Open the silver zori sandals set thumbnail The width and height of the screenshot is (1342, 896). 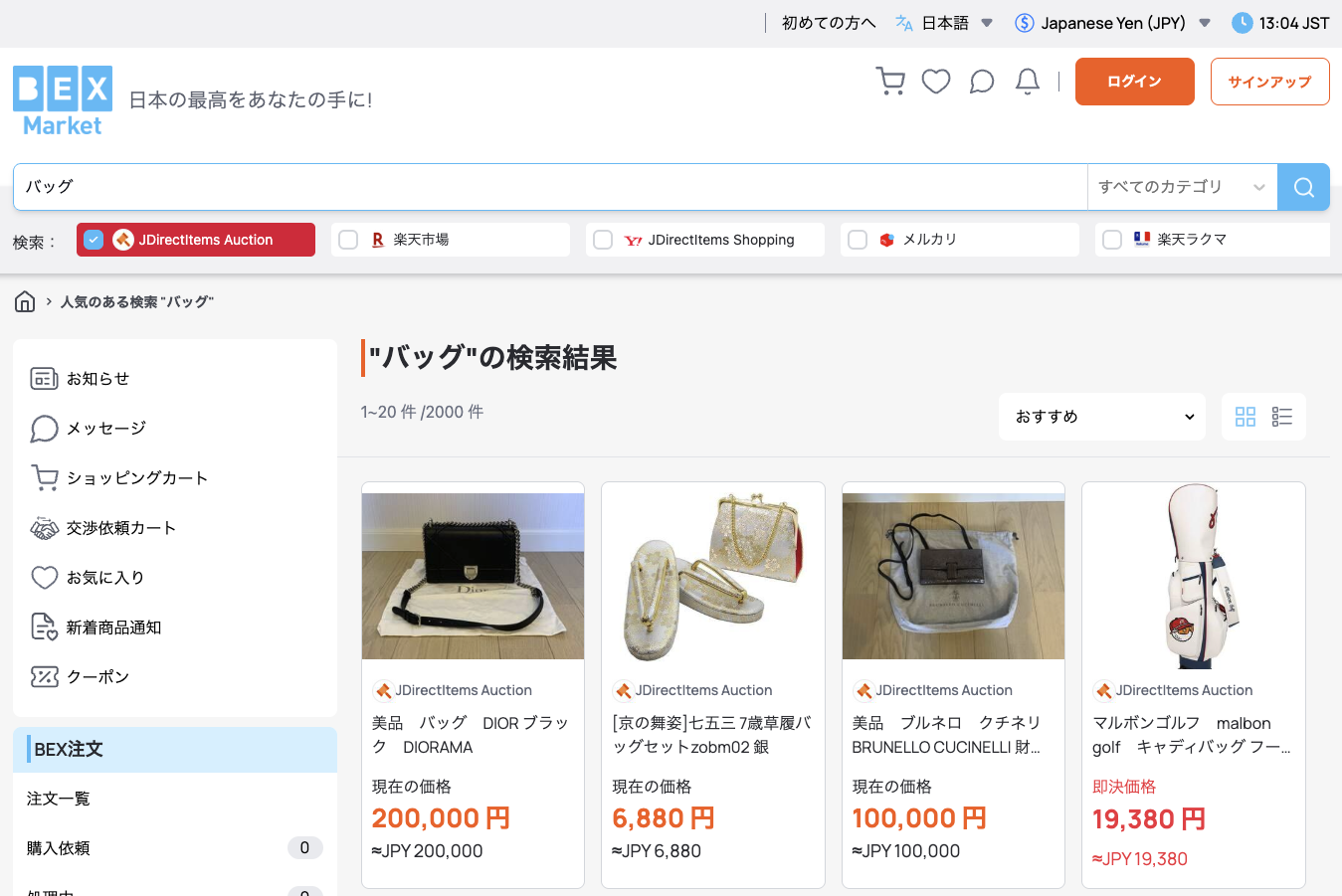[713, 576]
